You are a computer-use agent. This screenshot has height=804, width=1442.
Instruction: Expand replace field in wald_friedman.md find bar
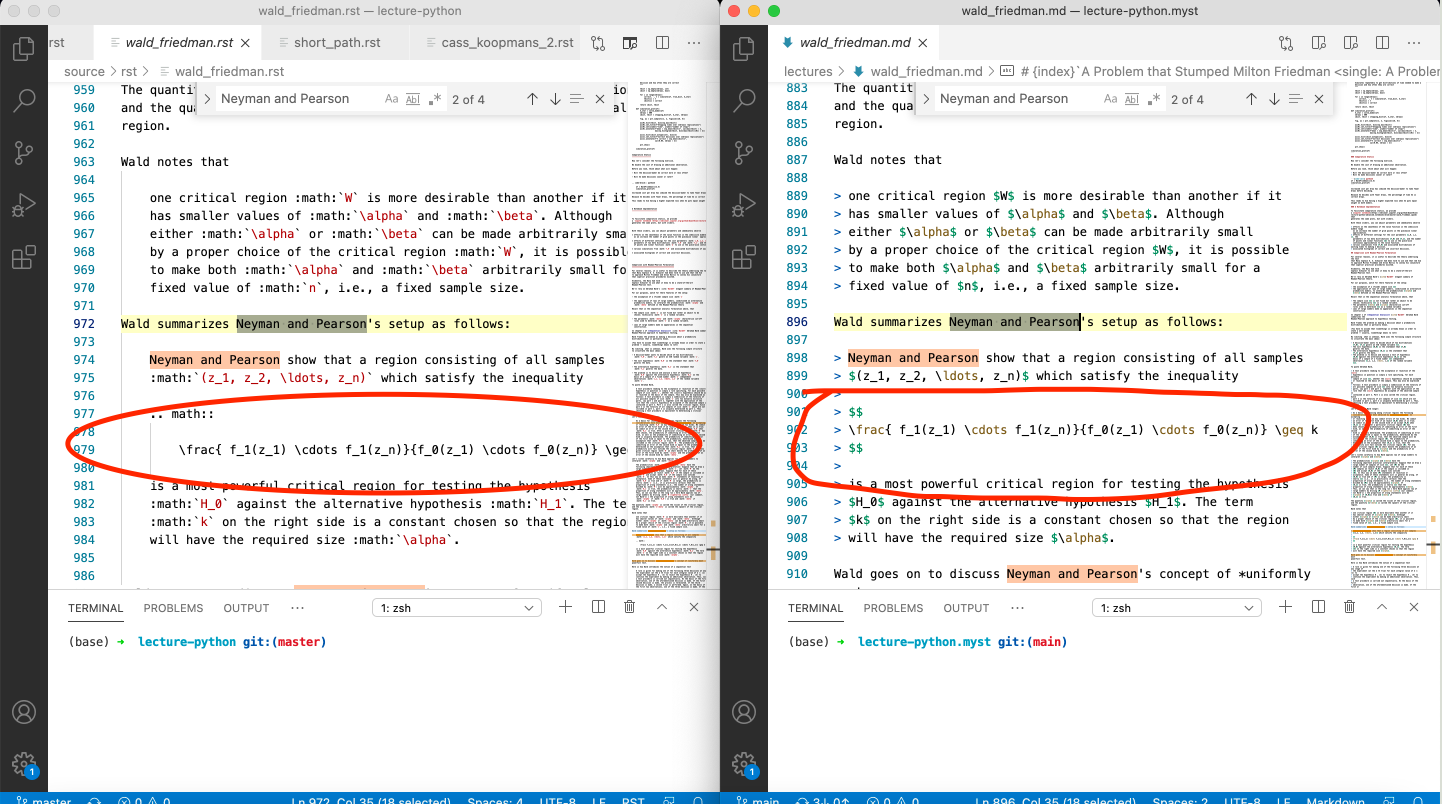[926, 99]
